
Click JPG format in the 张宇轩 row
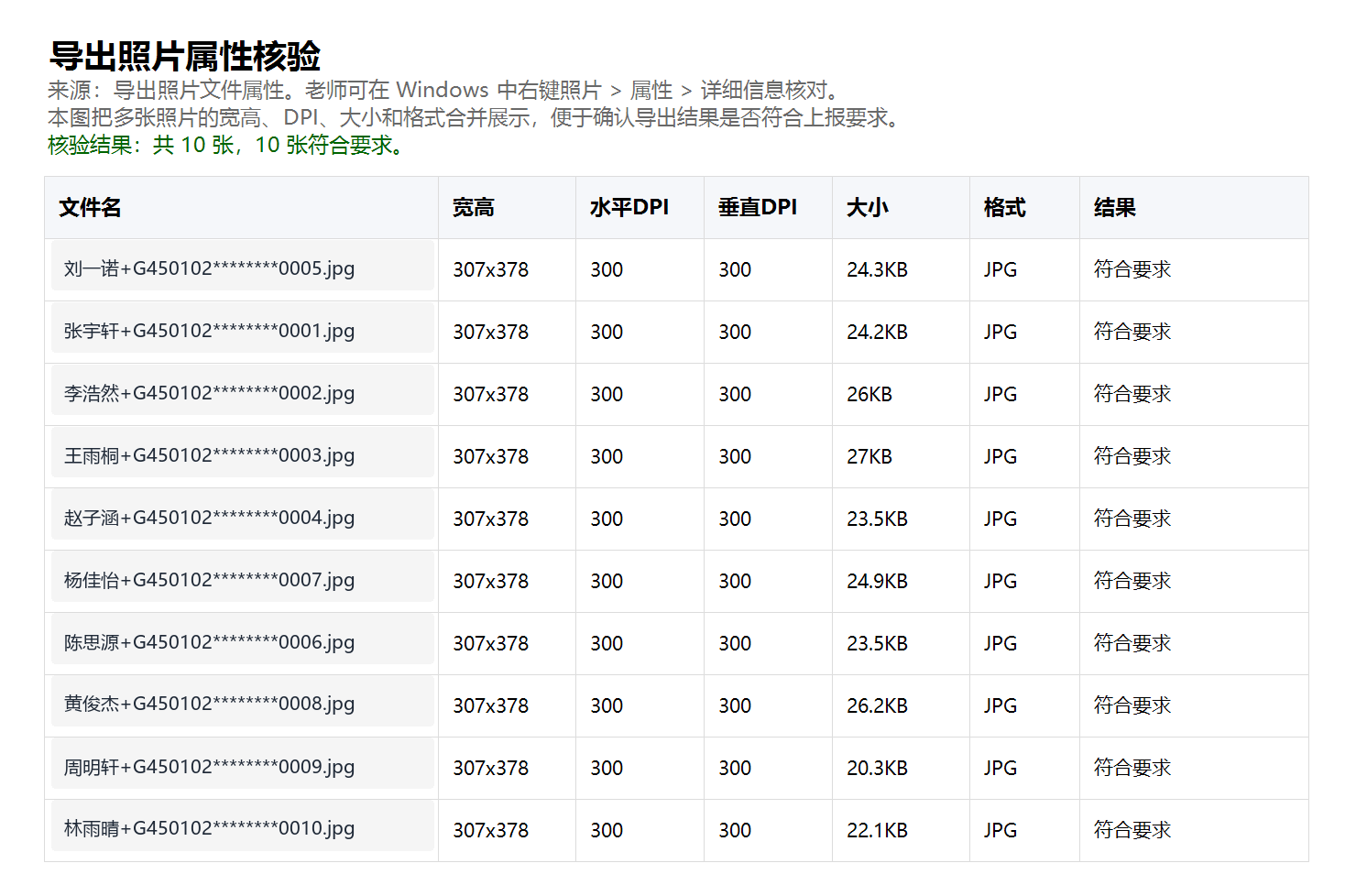pos(1001,332)
